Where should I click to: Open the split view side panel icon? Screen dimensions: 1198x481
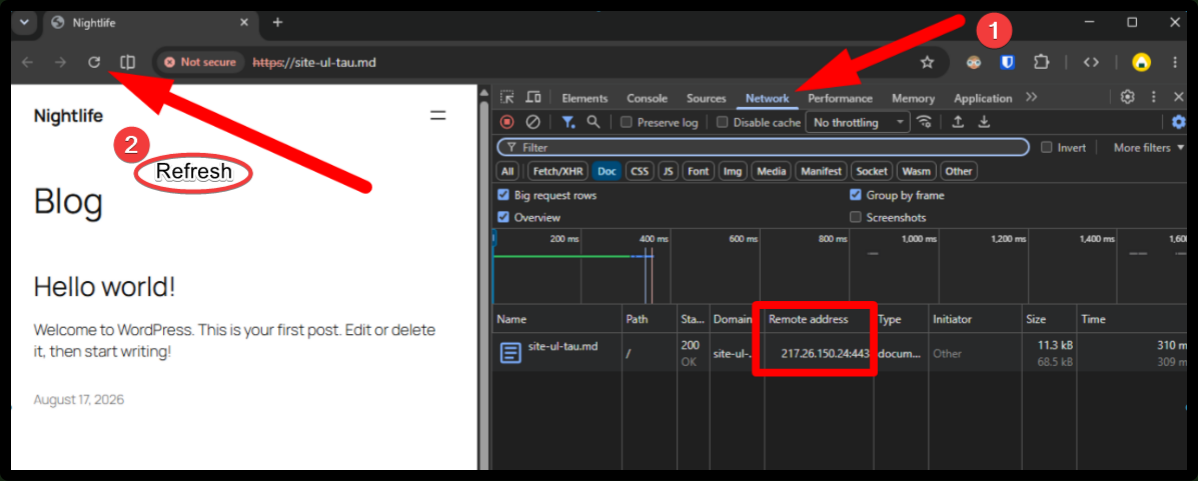coord(128,63)
